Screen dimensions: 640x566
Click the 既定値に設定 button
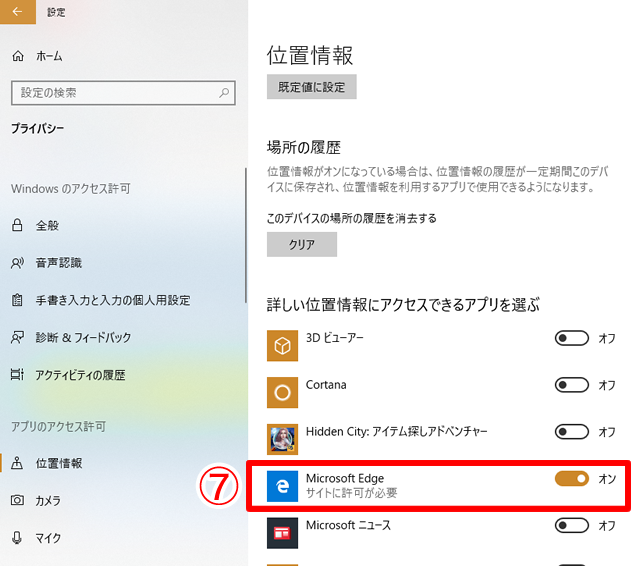(312, 87)
